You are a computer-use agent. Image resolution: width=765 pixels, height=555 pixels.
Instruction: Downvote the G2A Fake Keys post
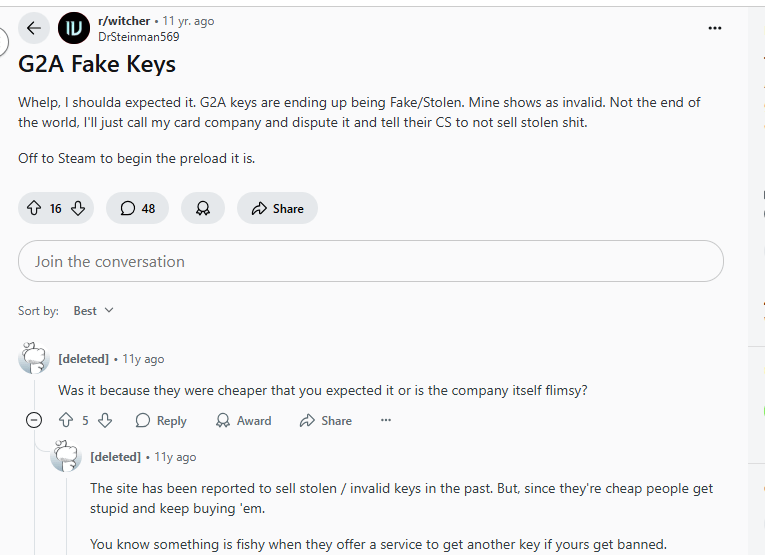(78, 208)
